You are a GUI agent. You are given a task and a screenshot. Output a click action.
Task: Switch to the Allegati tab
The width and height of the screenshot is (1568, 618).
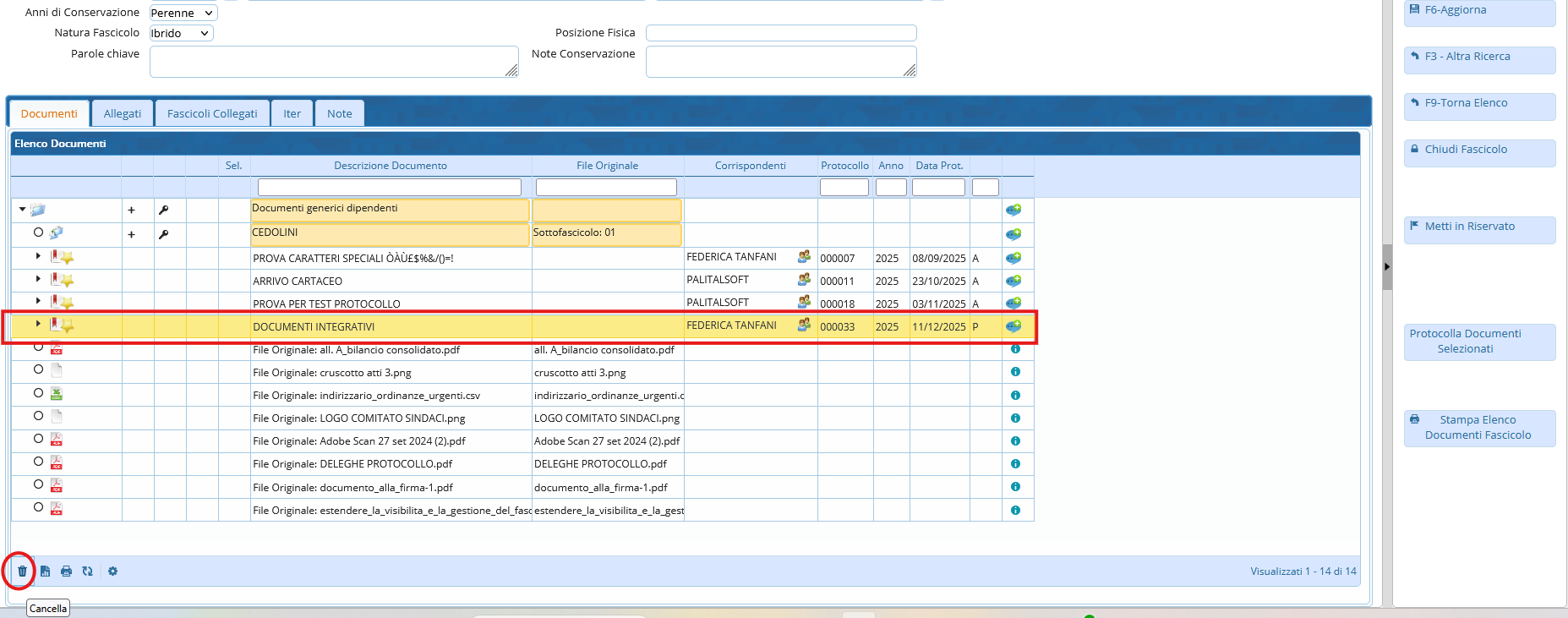(123, 114)
